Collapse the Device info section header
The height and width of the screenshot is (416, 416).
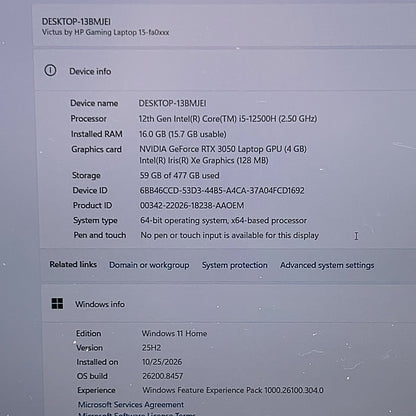(225, 70)
